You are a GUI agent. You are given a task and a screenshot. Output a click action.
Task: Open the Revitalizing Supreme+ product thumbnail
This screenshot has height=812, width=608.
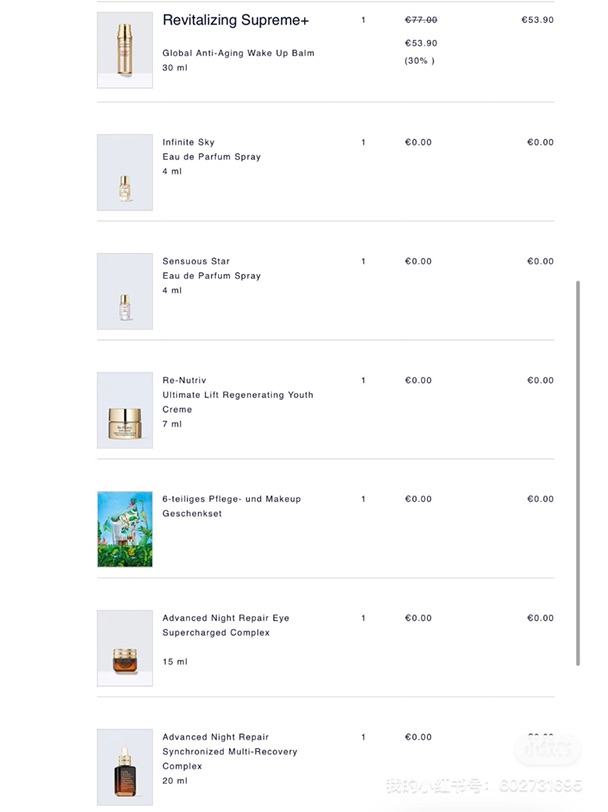pyautogui.click(x=125, y=50)
